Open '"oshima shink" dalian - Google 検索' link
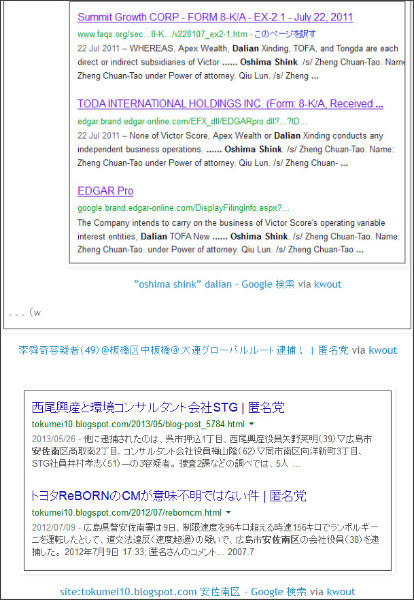 pos(214,284)
